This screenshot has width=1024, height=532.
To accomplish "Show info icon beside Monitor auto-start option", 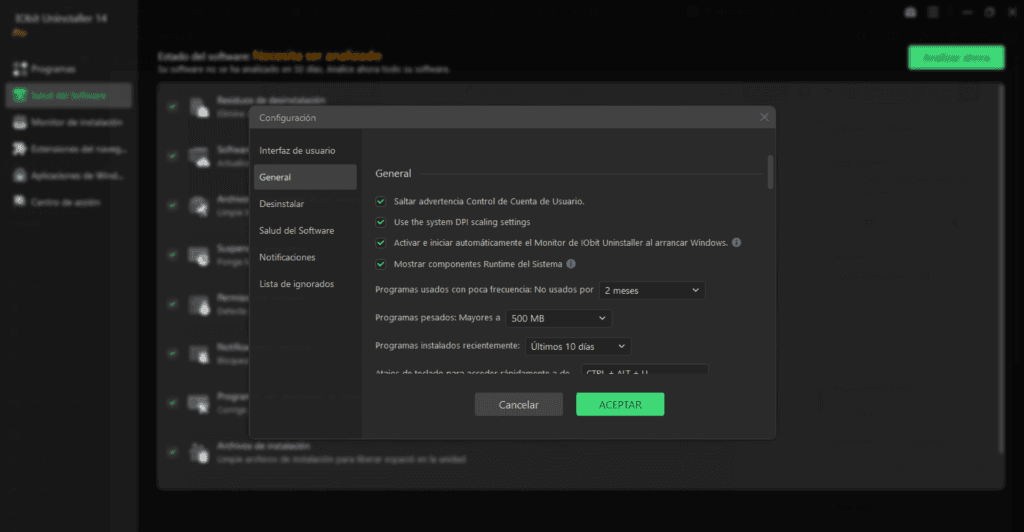I will click(737, 242).
